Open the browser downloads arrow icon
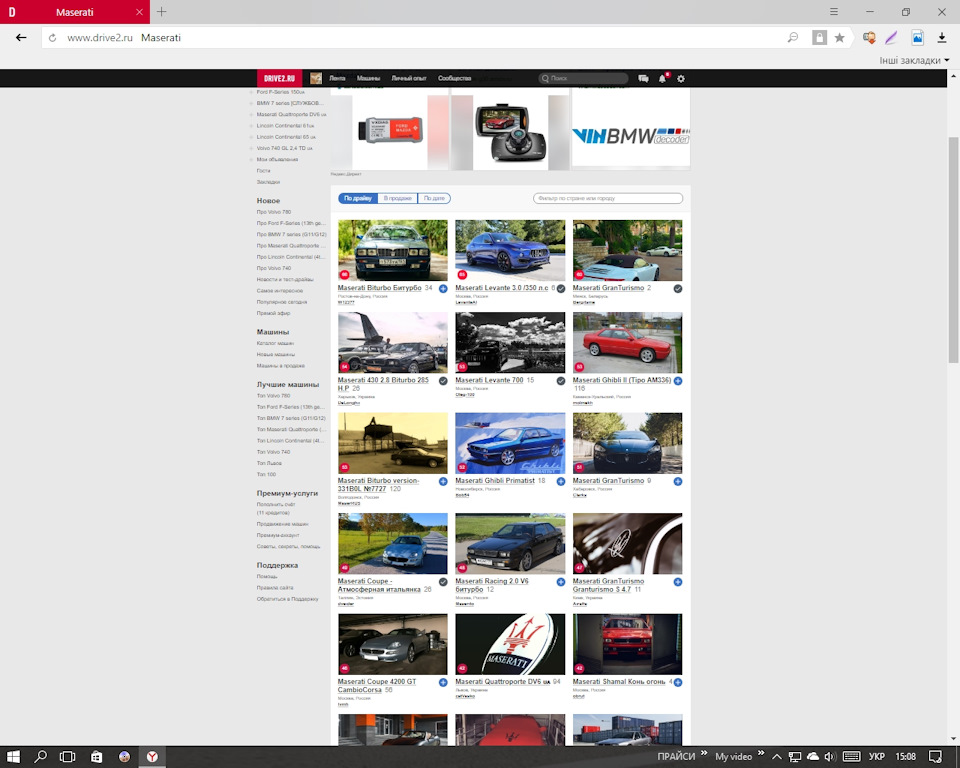 pyautogui.click(x=942, y=38)
